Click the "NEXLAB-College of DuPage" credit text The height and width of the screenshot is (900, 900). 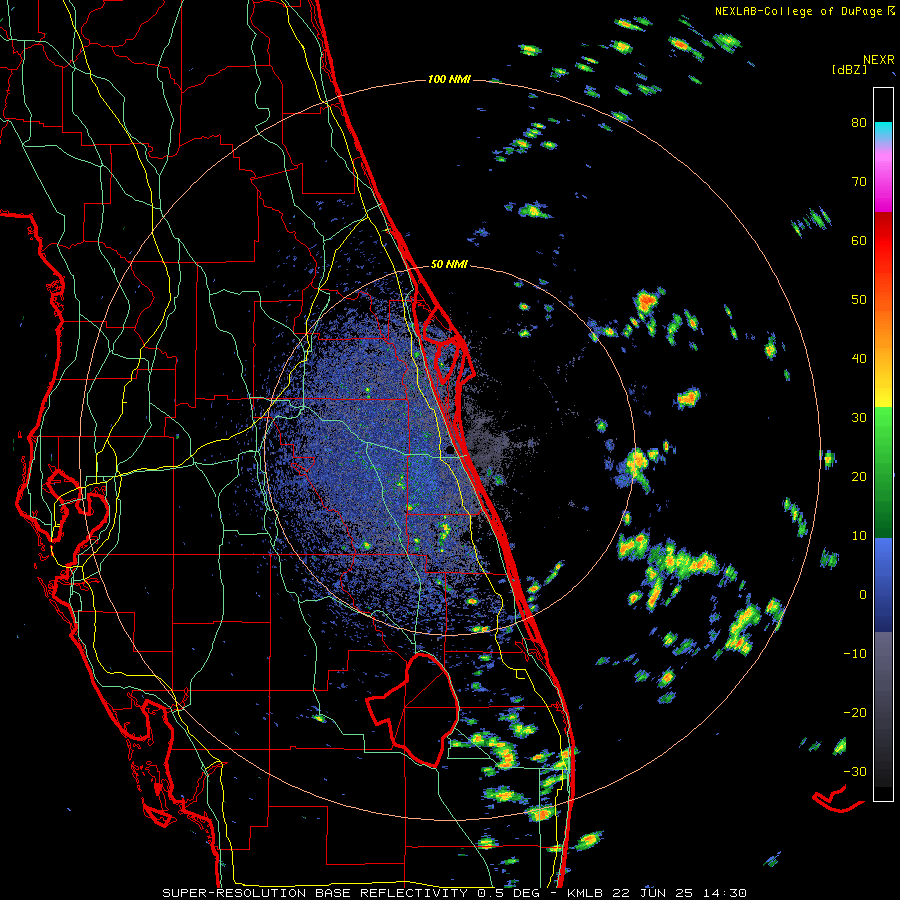click(x=798, y=11)
